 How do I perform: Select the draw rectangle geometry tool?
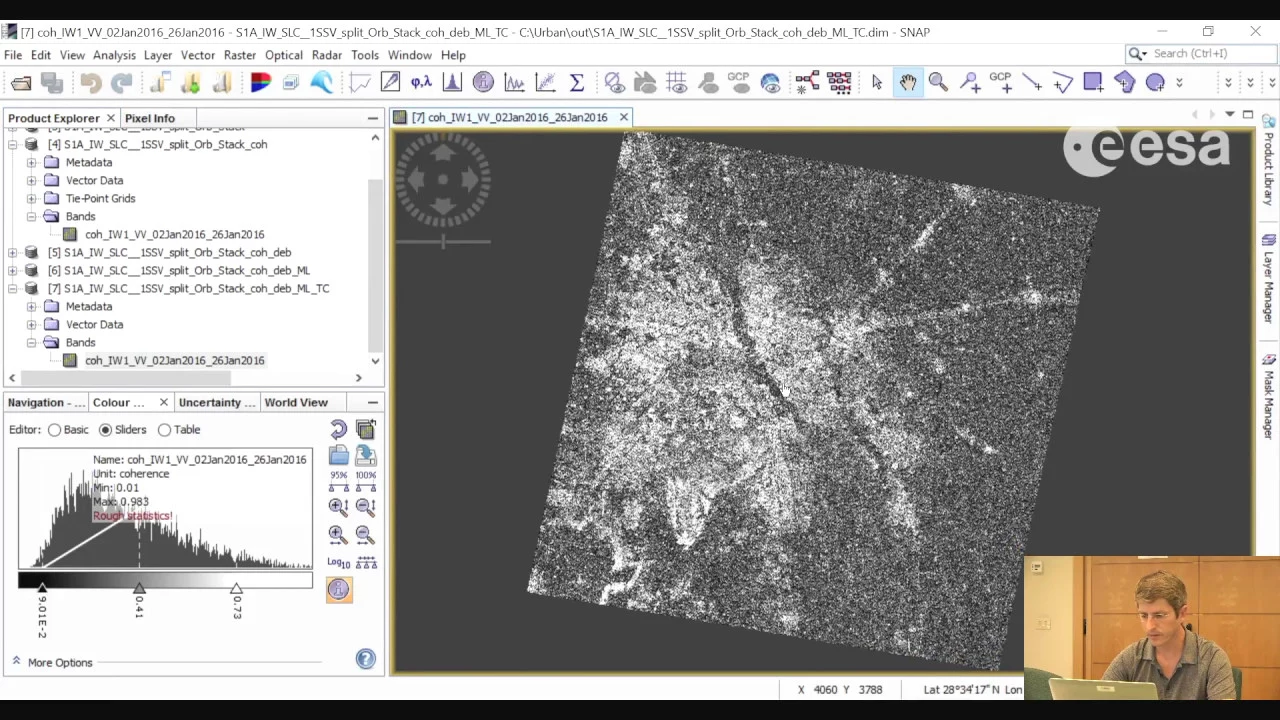[x=1093, y=83]
